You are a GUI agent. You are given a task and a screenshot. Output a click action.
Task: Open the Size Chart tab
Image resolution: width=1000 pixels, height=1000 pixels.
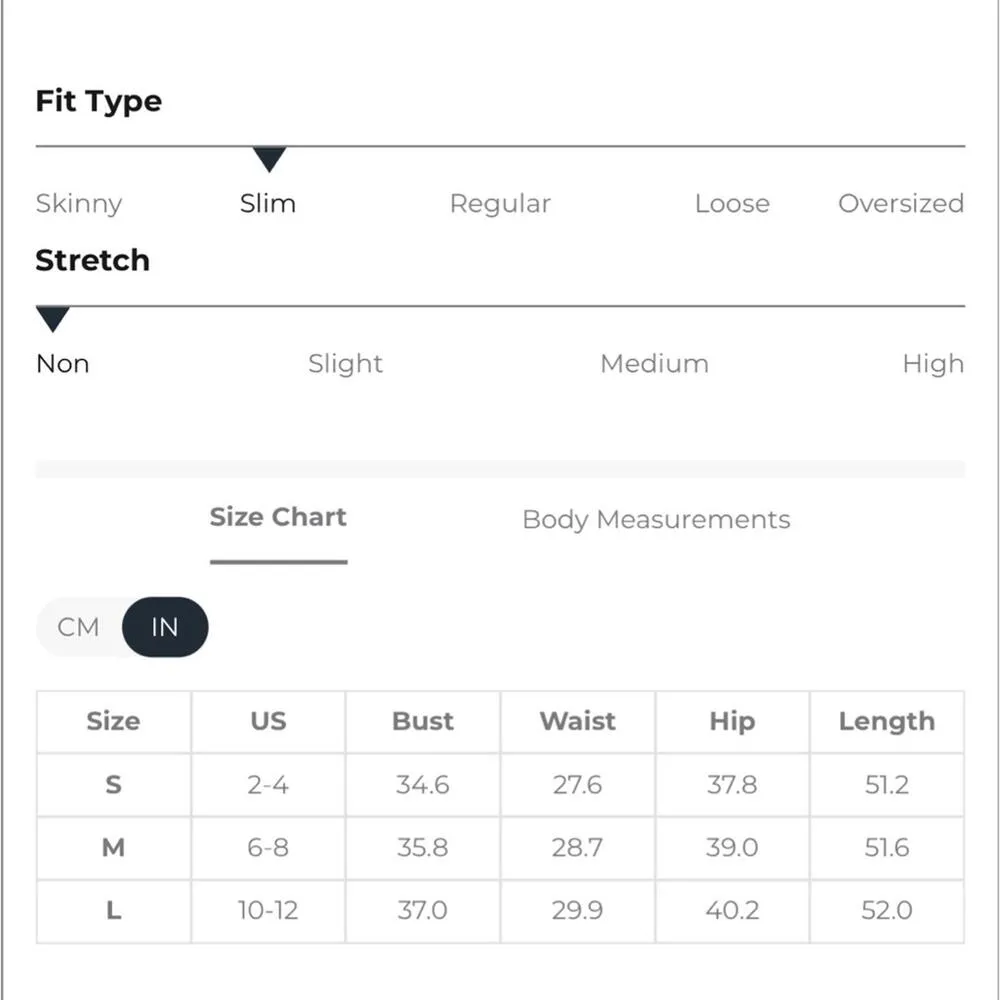tap(278, 518)
